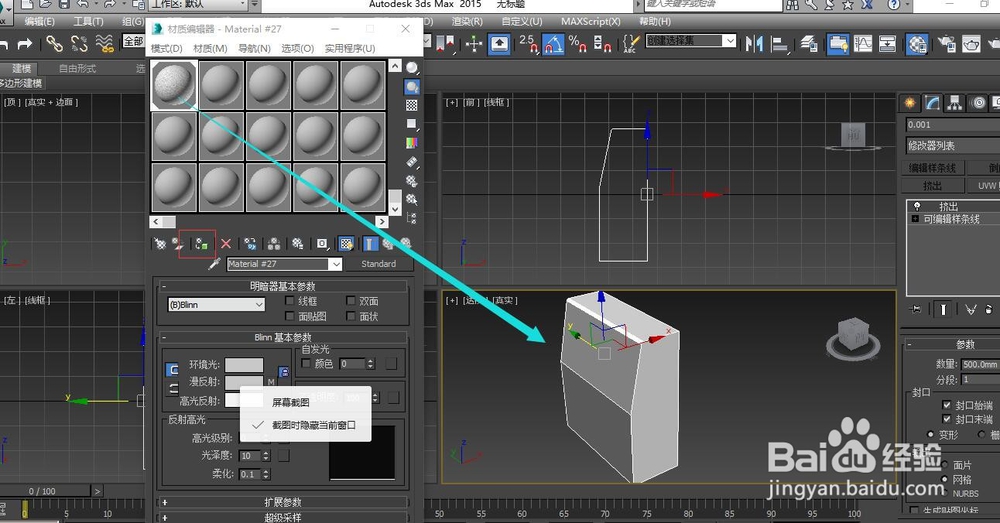Pick material from object with eyedropper

point(214,263)
